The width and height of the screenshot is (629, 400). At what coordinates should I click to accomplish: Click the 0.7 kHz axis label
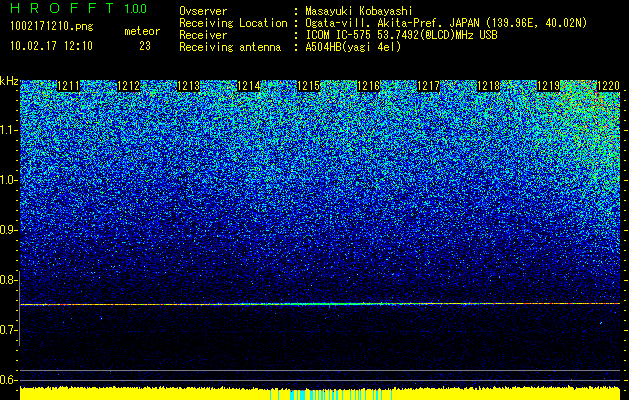(8, 330)
